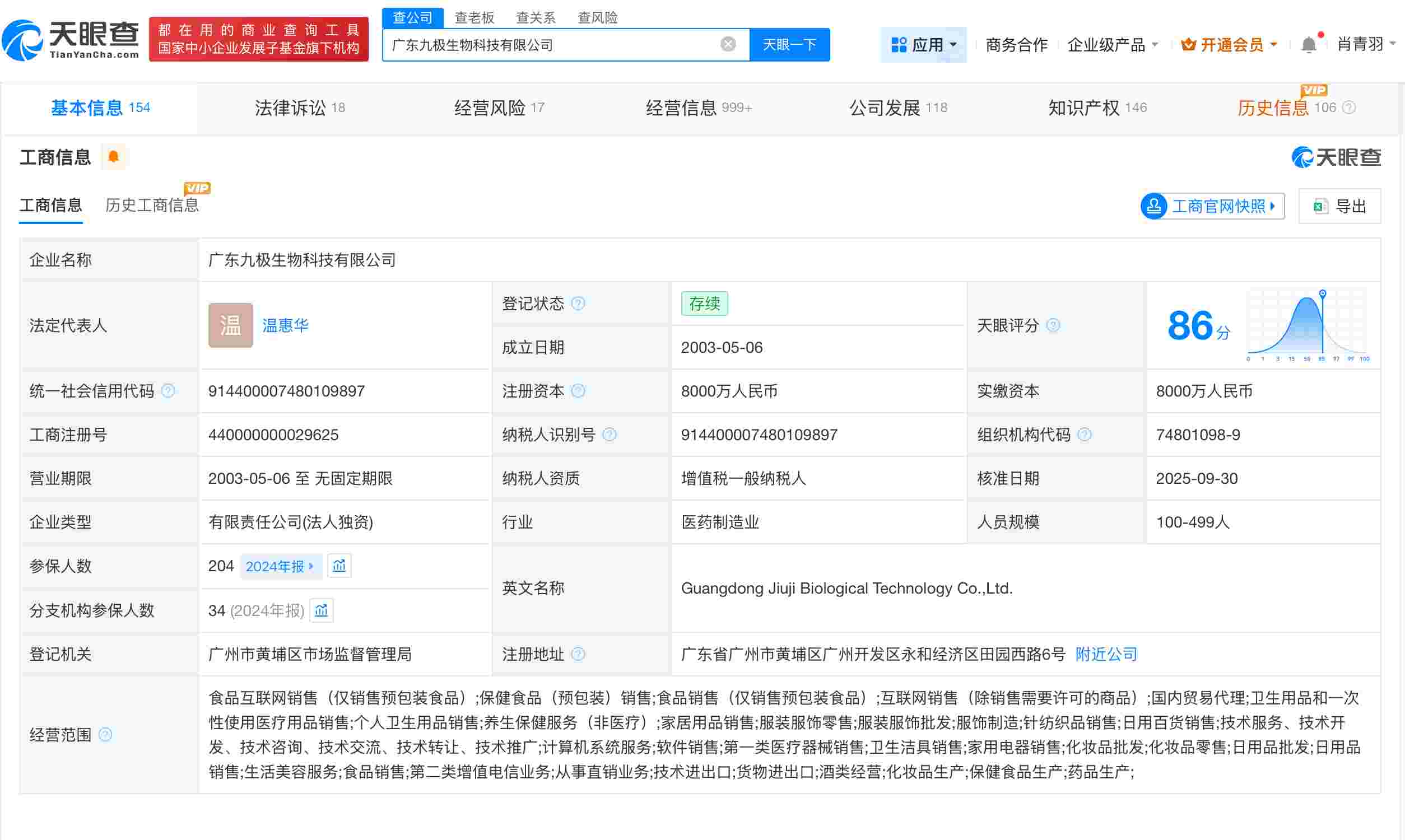The height and width of the screenshot is (840, 1405).
Task: Click the question mark beside 天眼评分
Action: point(1053,325)
